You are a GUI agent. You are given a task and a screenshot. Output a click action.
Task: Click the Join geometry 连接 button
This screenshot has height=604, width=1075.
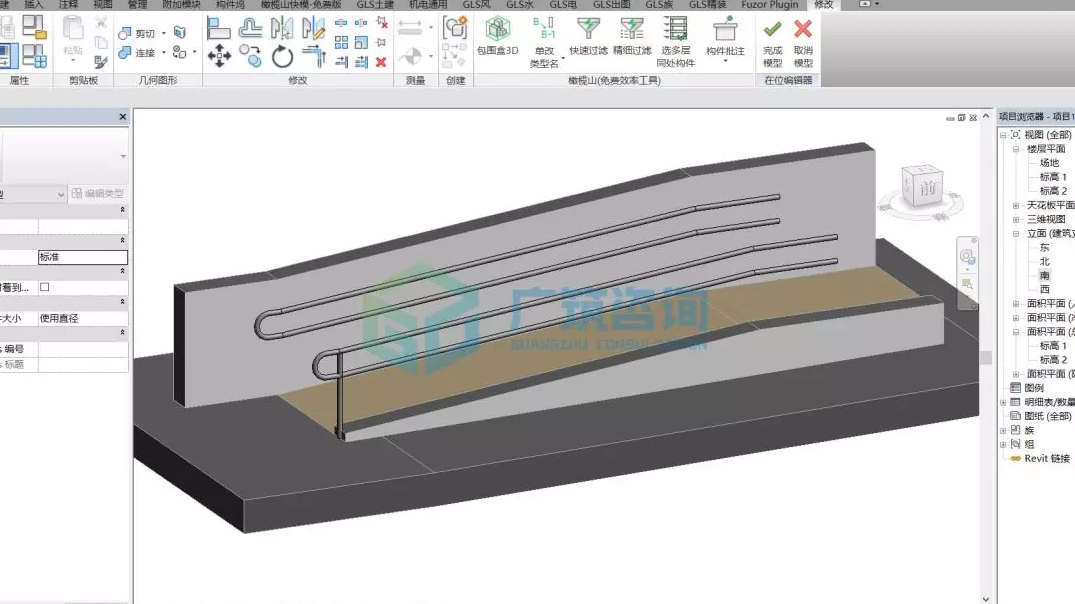137,52
